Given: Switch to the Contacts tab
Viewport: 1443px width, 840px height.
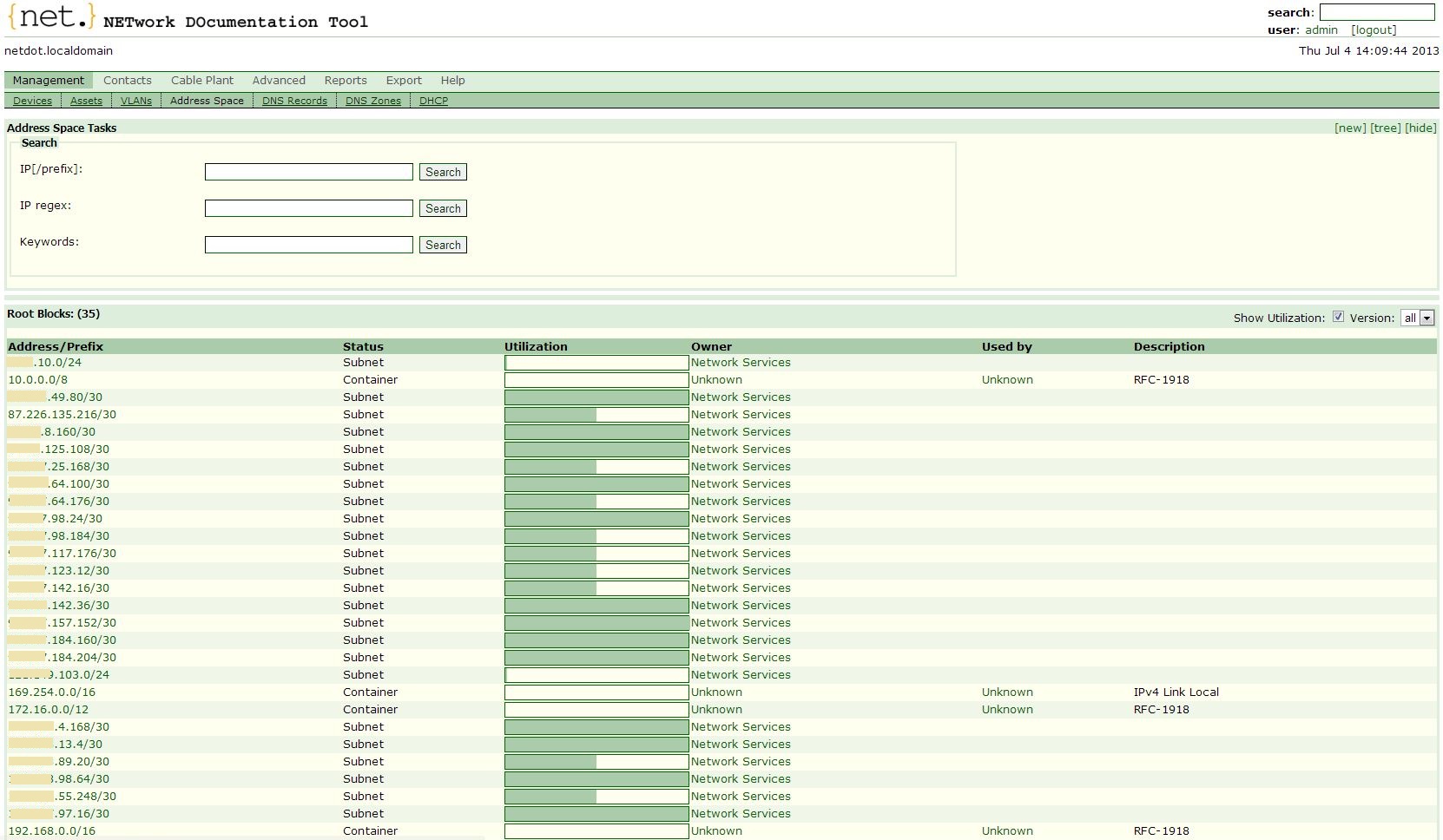Looking at the screenshot, I should click(127, 80).
